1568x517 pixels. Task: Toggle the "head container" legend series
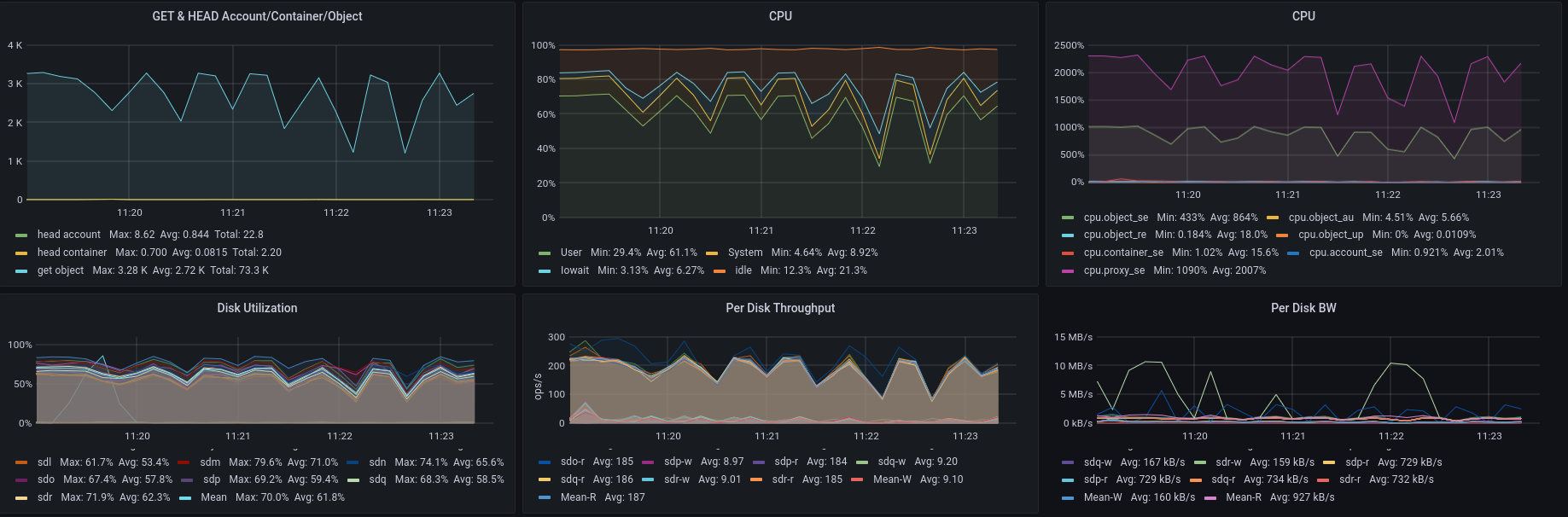(72, 253)
